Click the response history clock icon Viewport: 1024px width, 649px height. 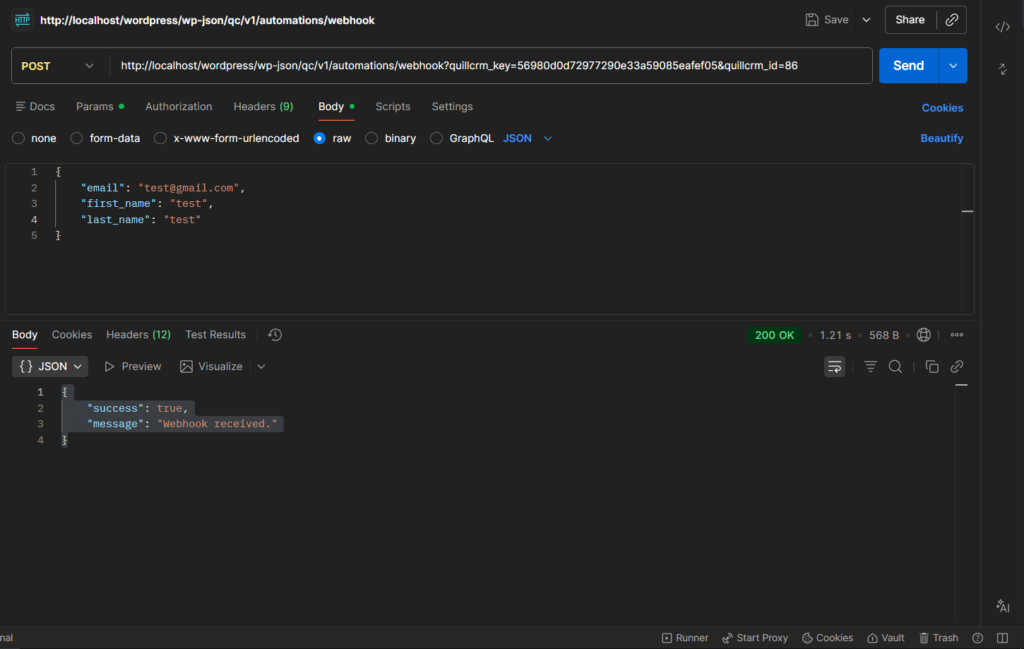[x=275, y=335]
